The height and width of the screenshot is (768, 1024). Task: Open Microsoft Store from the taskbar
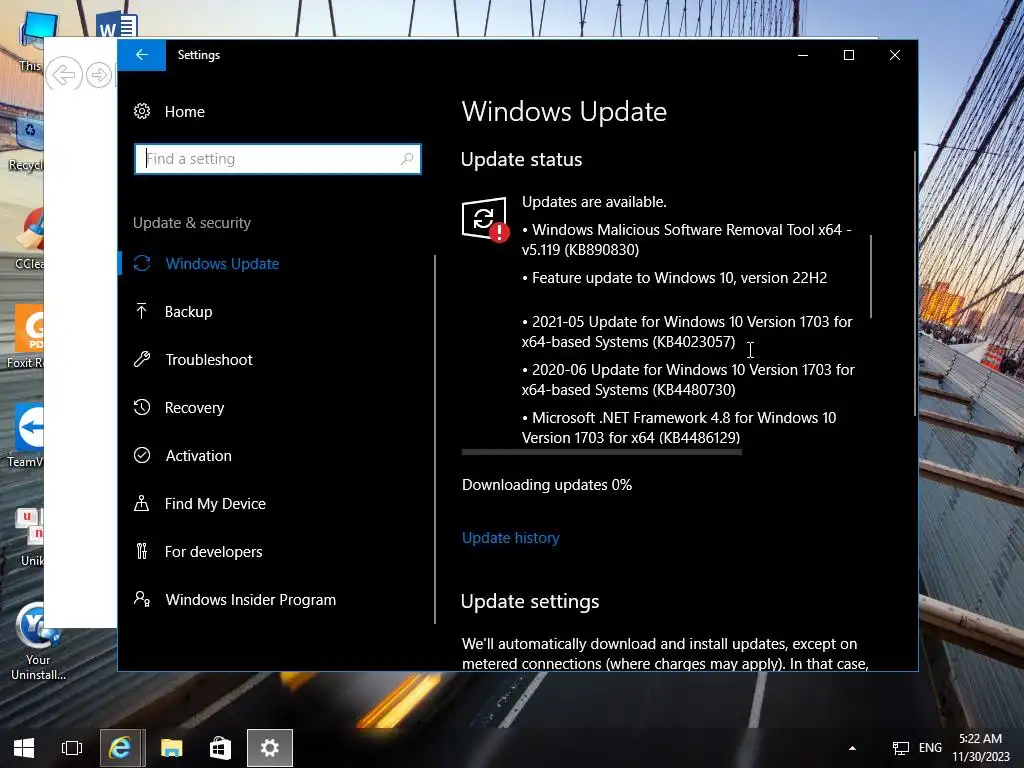(221, 748)
